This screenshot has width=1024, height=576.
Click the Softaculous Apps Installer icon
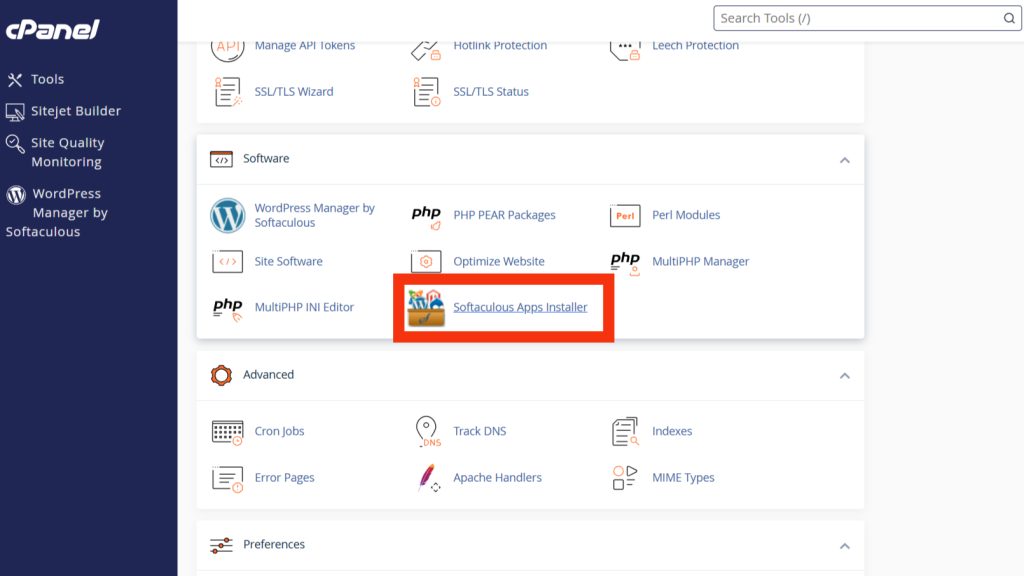click(x=426, y=307)
